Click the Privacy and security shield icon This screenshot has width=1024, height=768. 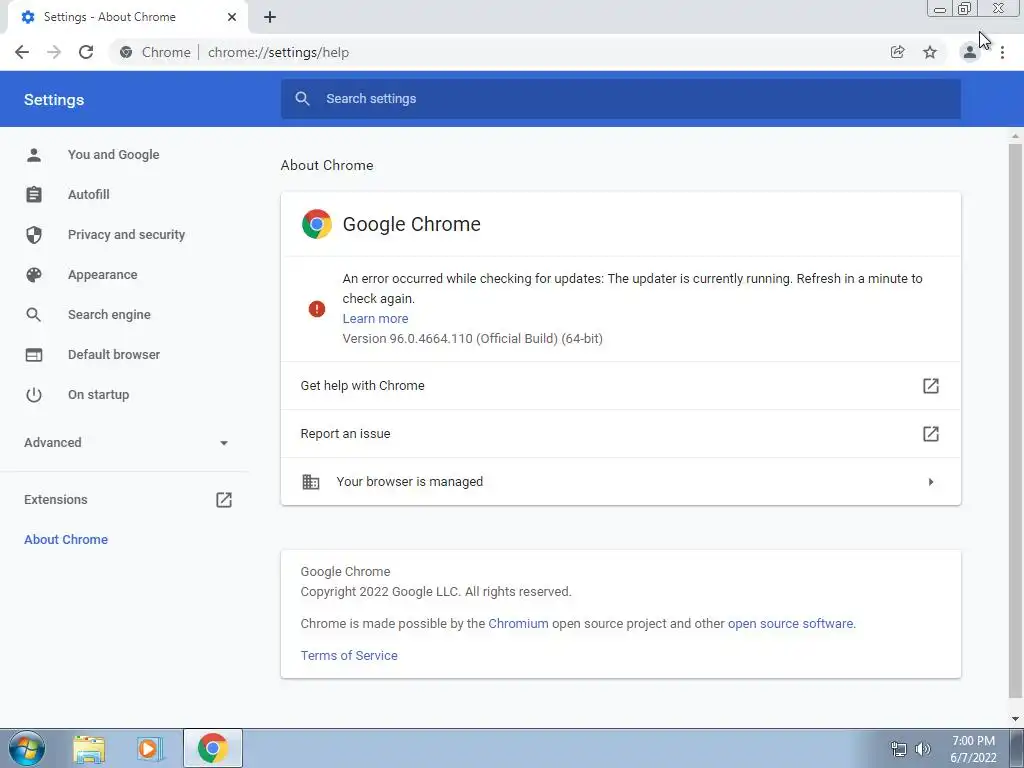click(34, 234)
